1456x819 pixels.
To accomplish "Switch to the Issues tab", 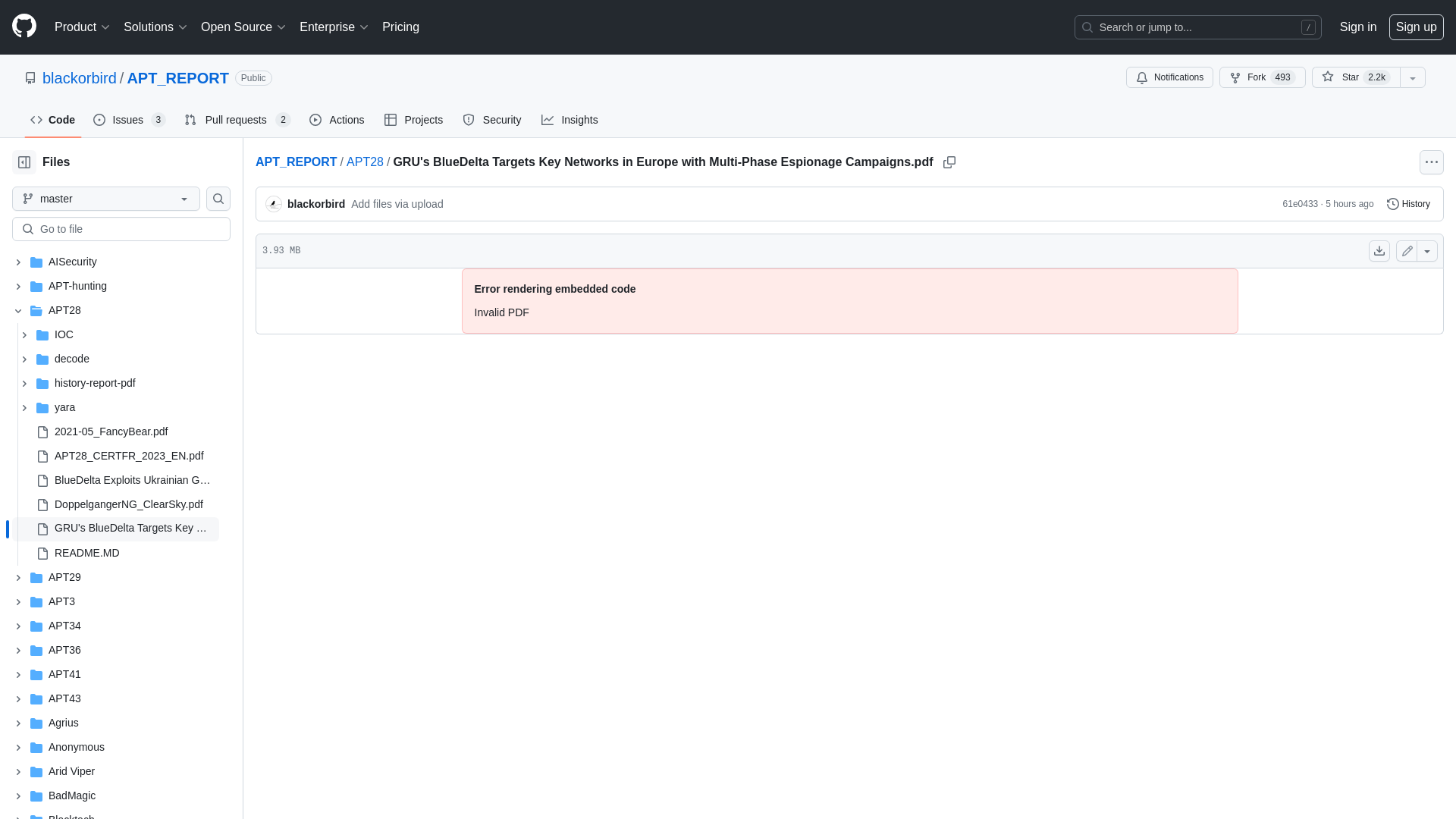I will click(x=130, y=120).
